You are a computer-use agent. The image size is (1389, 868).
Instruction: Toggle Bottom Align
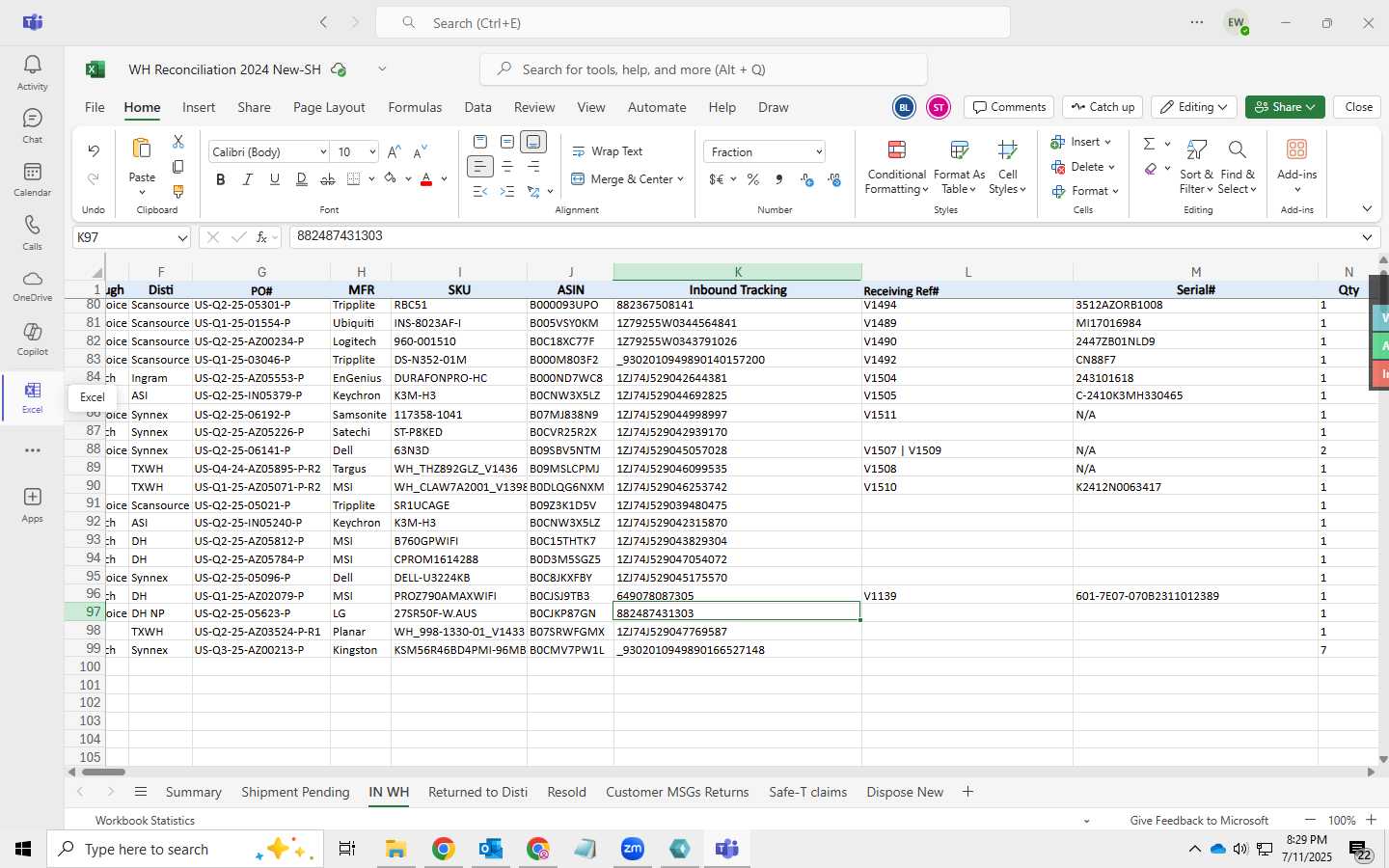click(x=533, y=142)
